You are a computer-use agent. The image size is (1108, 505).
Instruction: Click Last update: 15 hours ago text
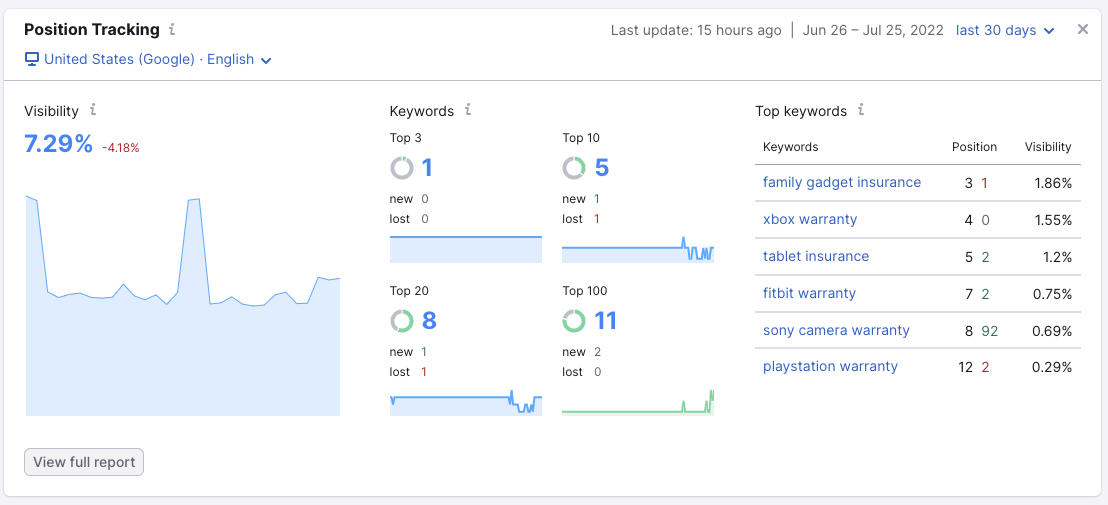(x=696, y=30)
